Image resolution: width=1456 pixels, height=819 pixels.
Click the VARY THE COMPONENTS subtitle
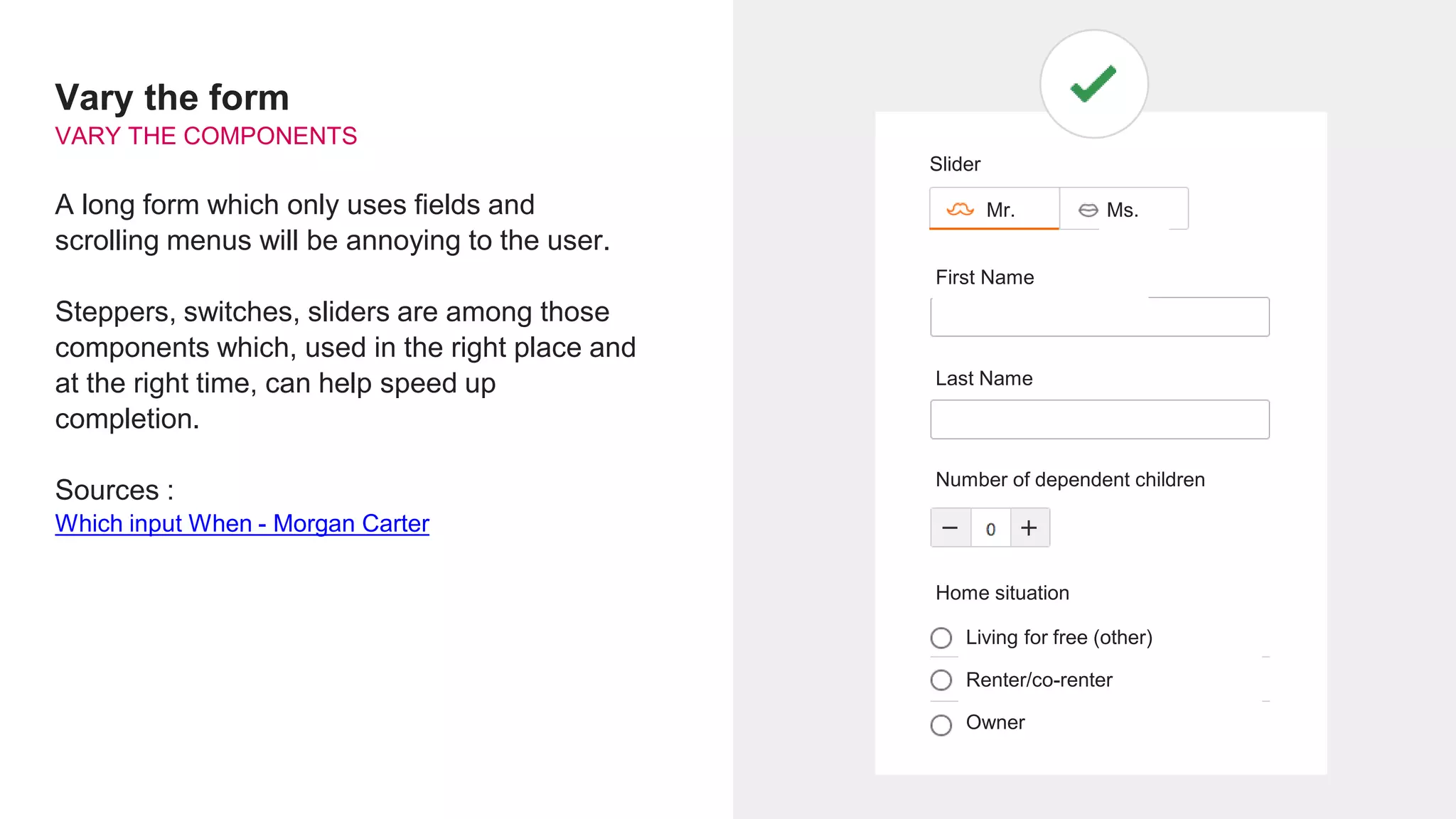click(x=206, y=136)
